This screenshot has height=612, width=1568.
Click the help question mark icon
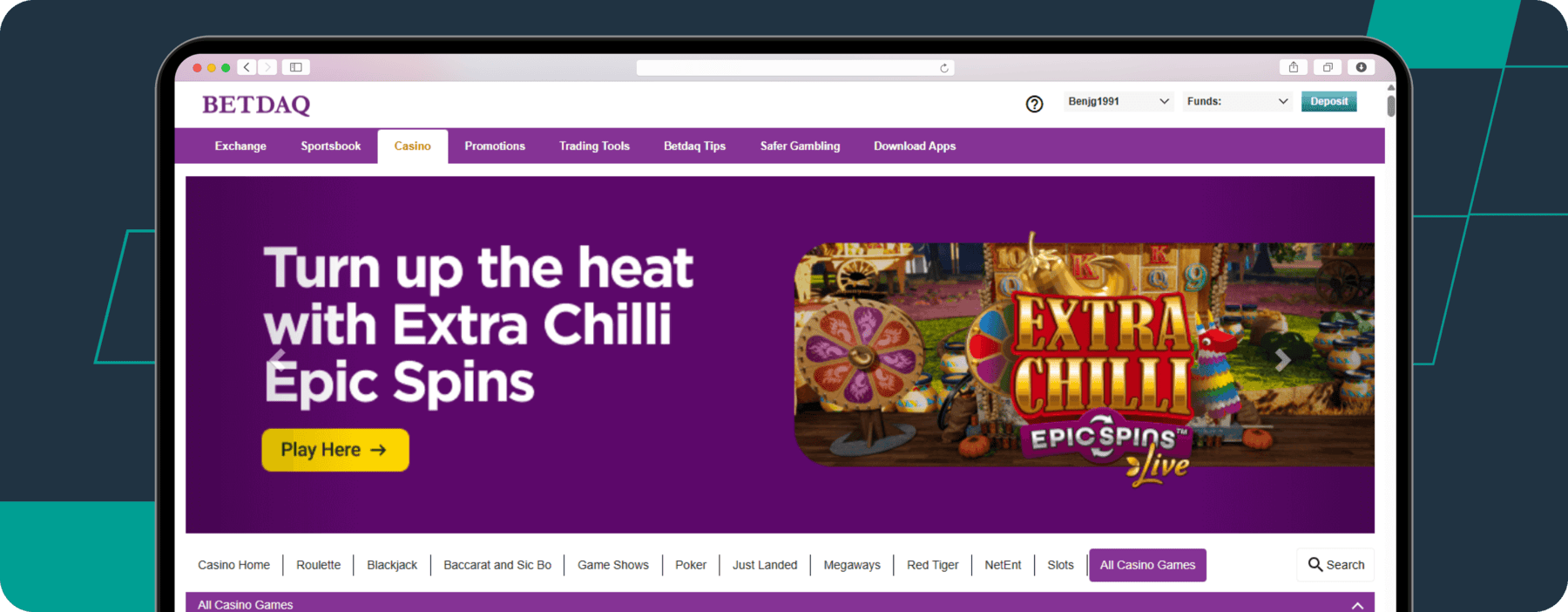tap(1034, 104)
